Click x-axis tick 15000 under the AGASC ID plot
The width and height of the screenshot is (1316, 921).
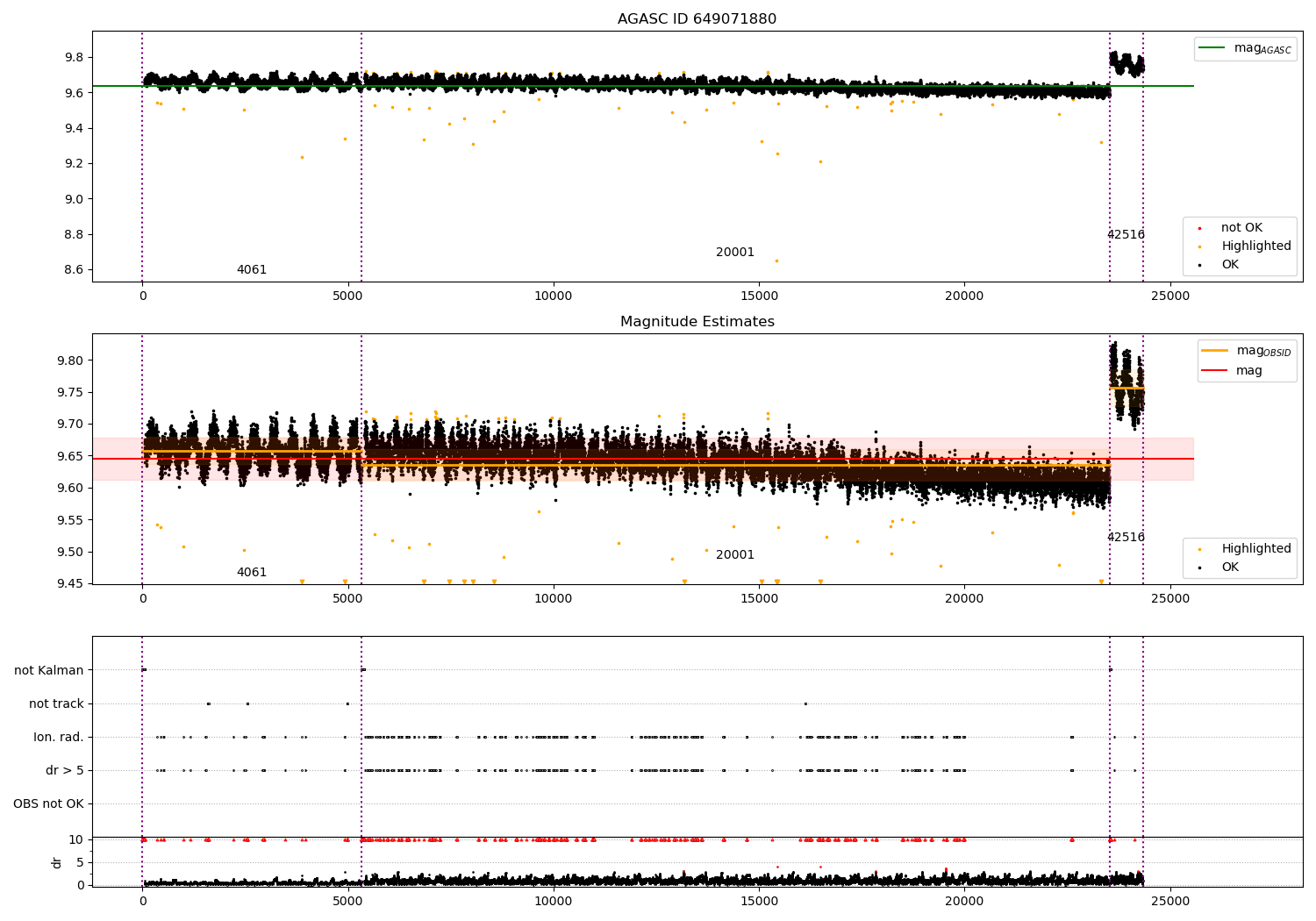tap(759, 296)
